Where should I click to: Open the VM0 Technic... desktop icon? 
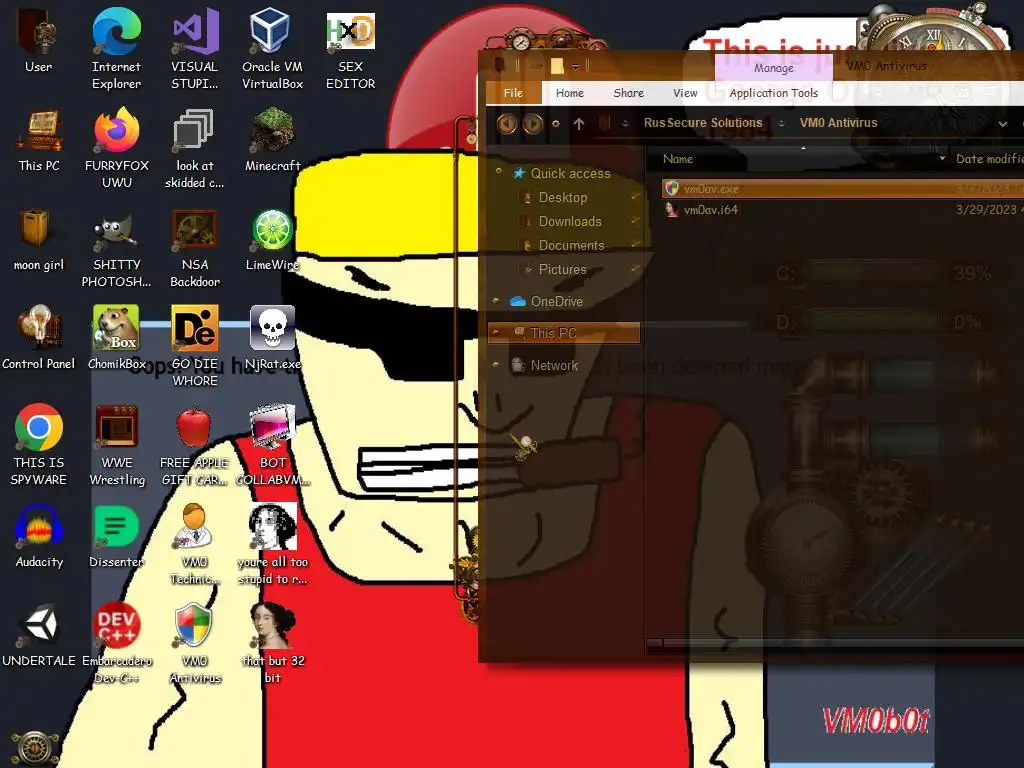pyautogui.click(x=195, y=545)
